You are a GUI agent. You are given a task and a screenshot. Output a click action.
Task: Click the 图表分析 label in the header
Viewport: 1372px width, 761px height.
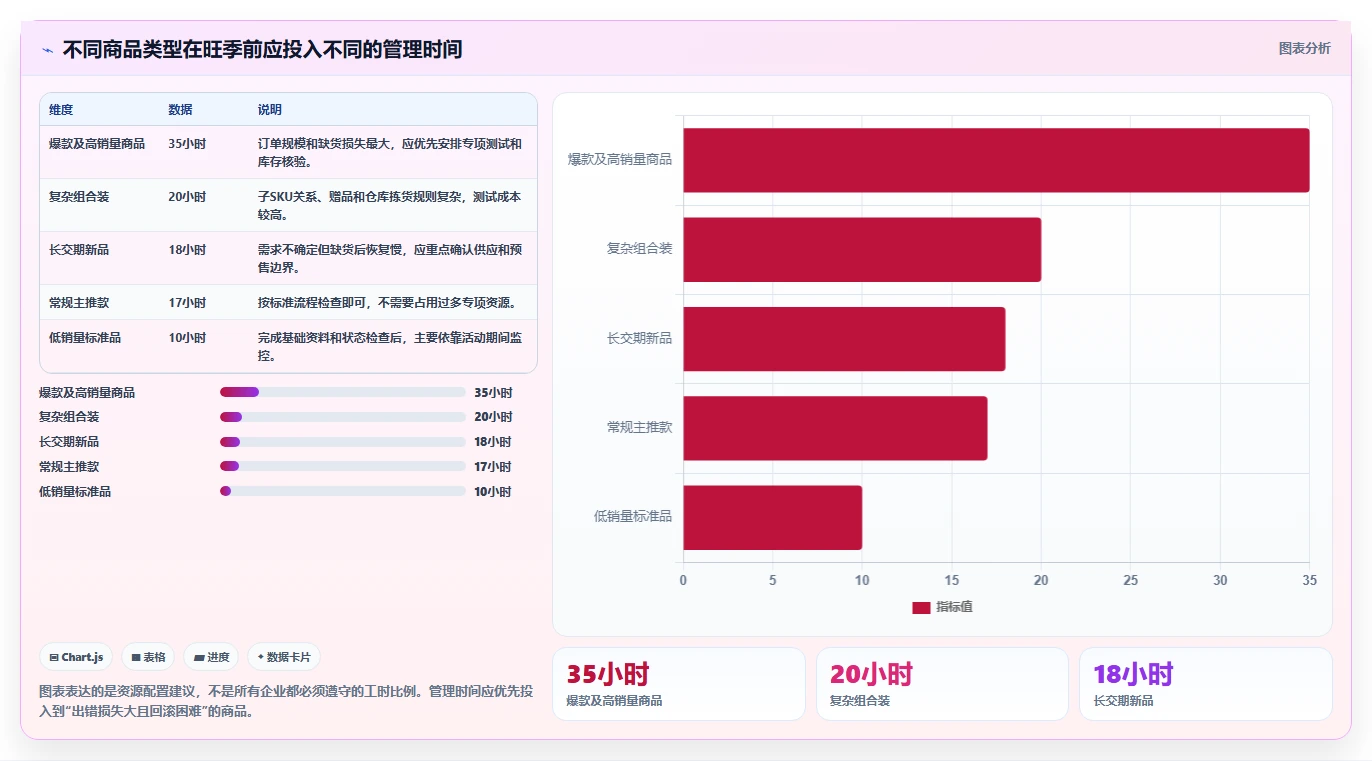click(1304, 48)
